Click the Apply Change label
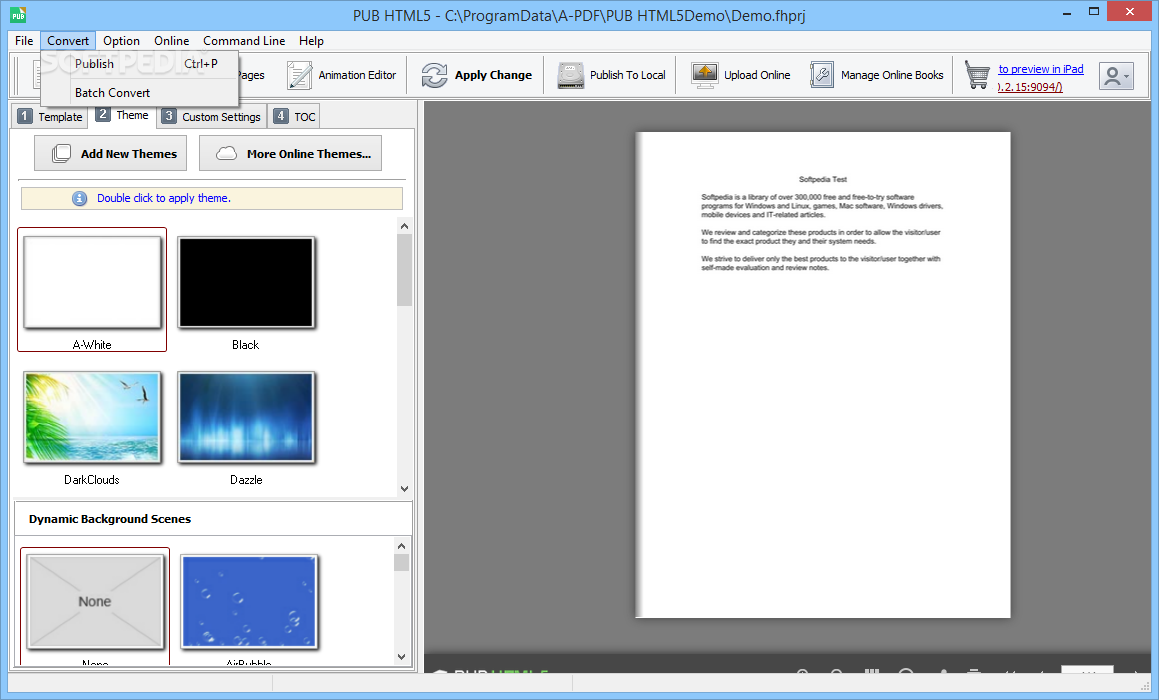This screenshot has width=1159, height=700. tap(493, 75)
